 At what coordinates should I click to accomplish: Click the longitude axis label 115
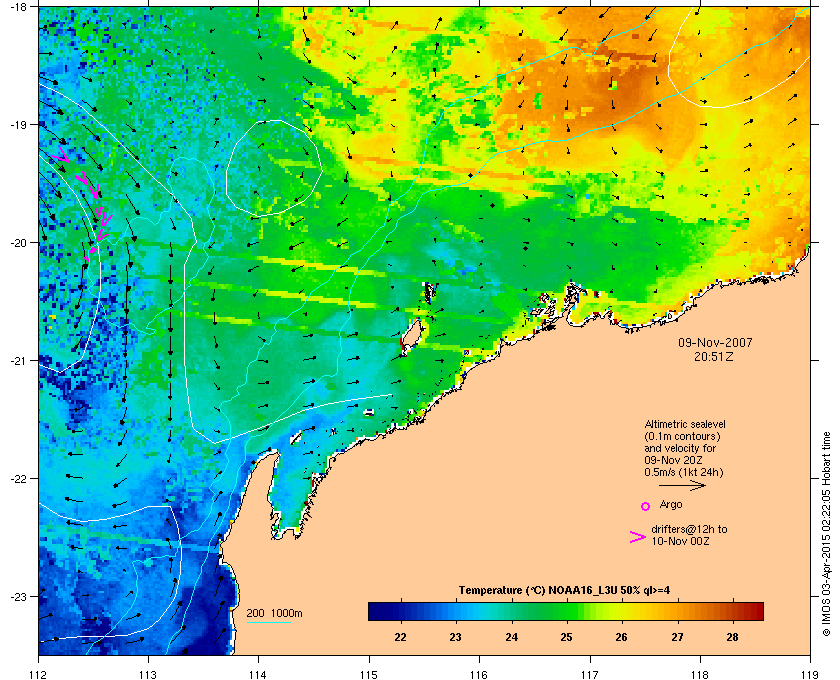pos(369,674)
